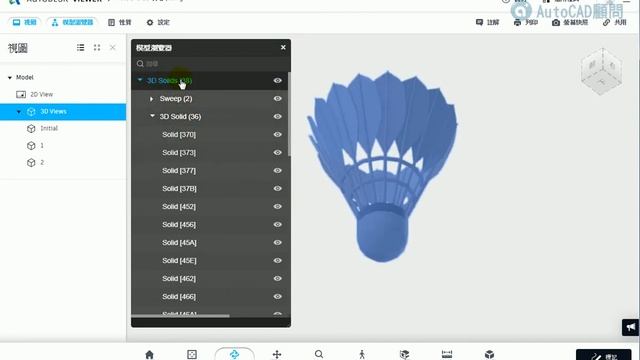The height and width of the screenshot is (360, 640).
Task: Close the Views side panel
Action: [x=113, y=48]
